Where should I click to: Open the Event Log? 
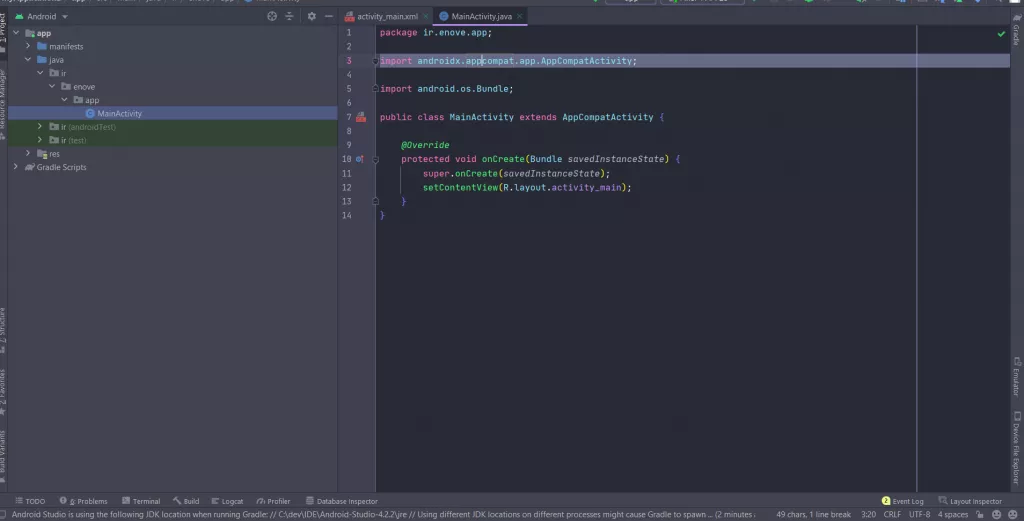903,501
